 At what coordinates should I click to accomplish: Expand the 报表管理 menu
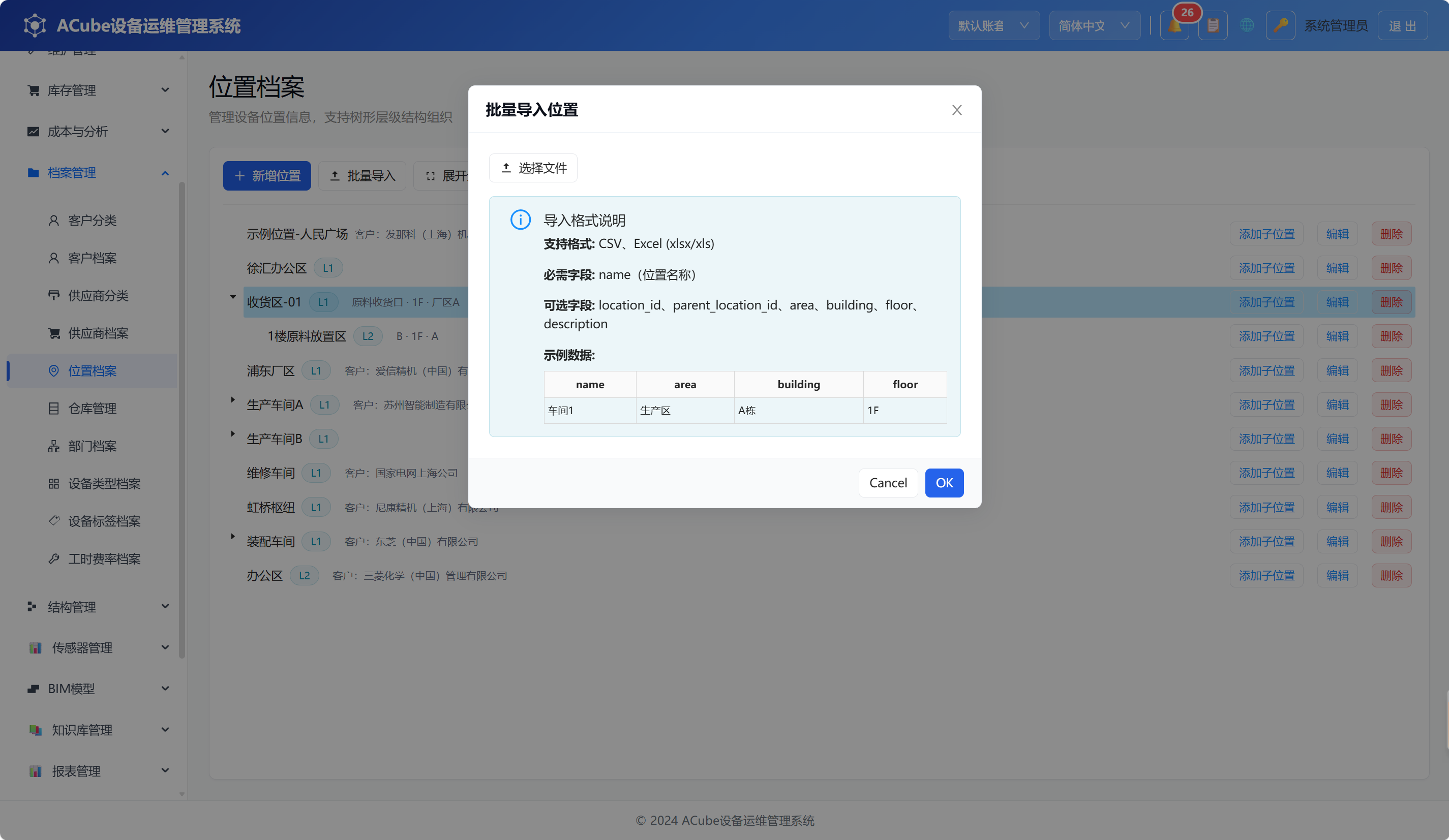tap(98, 771)
